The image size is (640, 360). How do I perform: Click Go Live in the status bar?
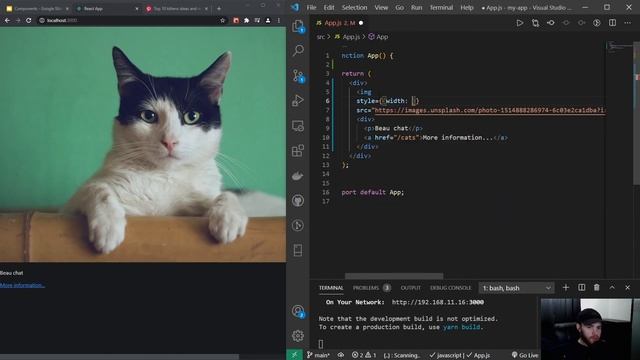point(525,355)
